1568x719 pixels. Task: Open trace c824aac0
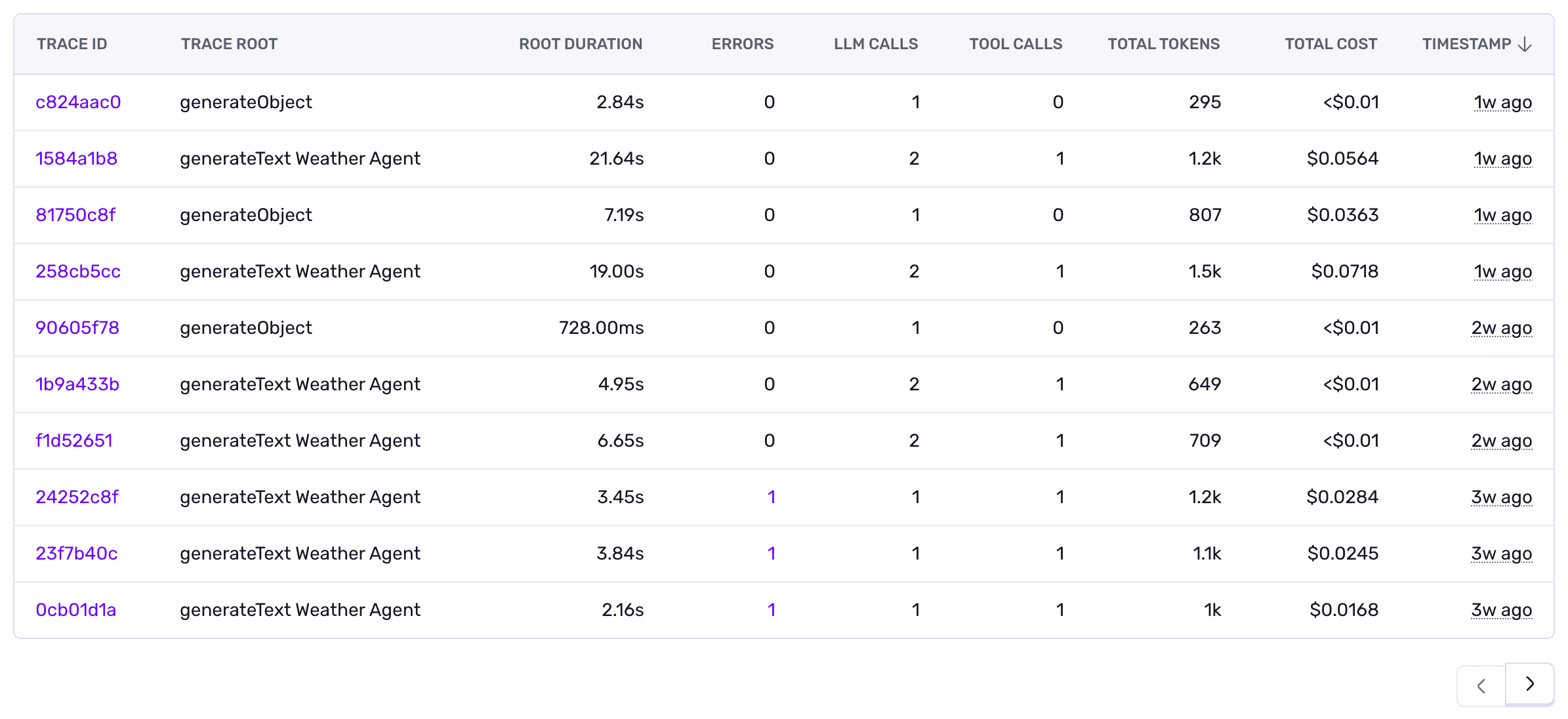coord(77,102)
